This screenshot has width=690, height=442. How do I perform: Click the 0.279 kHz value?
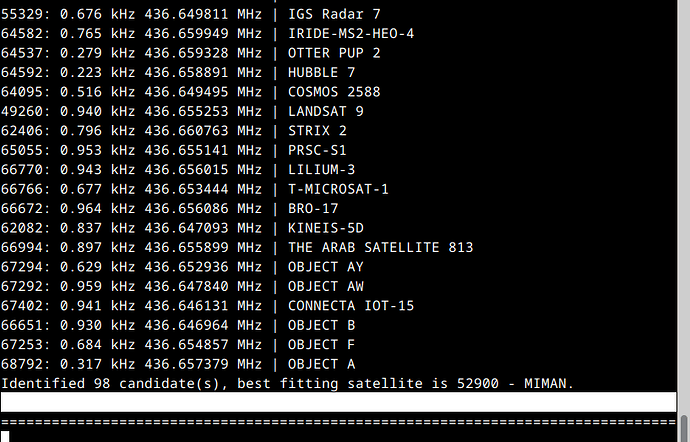98,53
